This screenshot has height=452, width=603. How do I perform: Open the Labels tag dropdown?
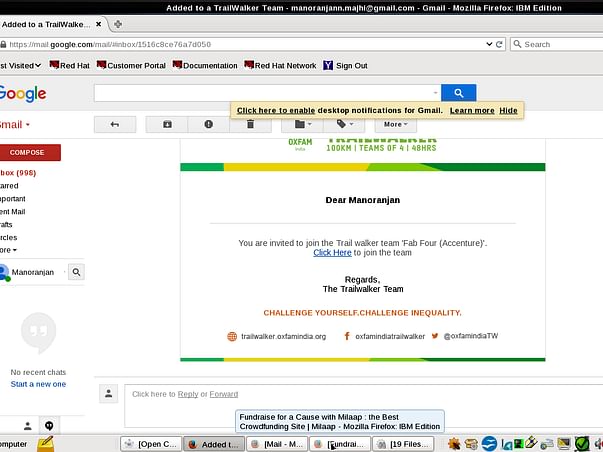coord(344,124)
